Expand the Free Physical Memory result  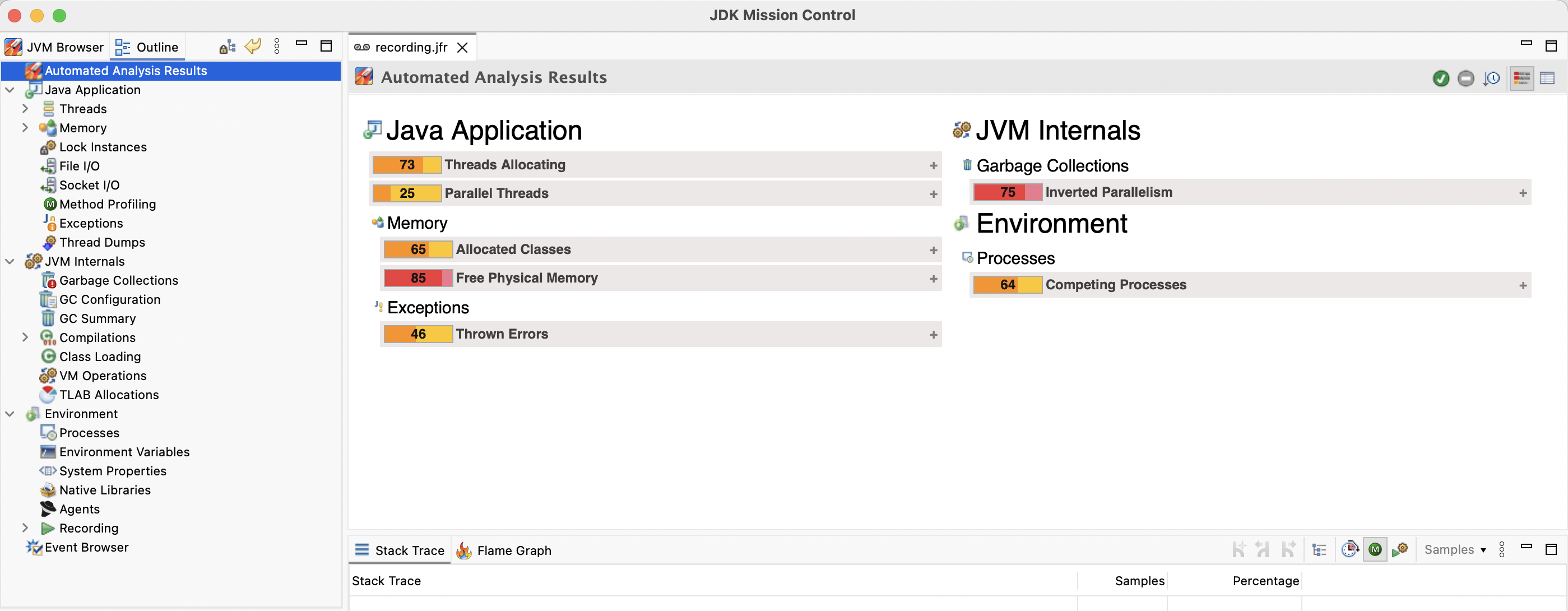point(933,279)
